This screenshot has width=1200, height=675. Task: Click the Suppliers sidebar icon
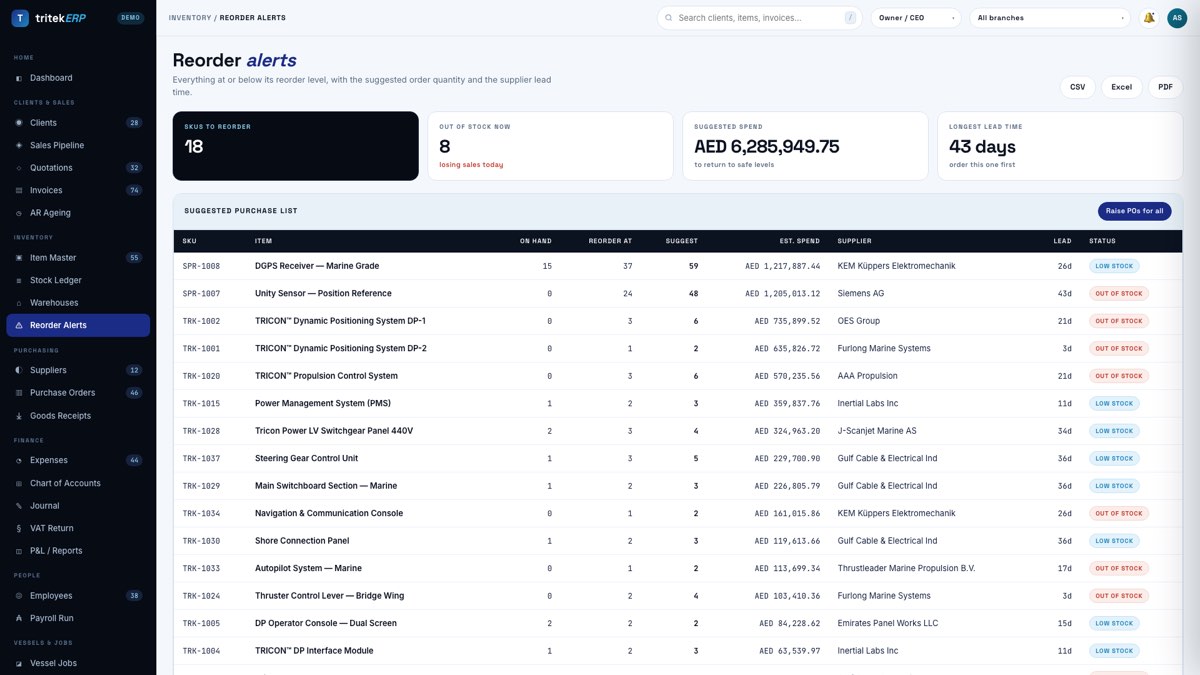click(x=19, y=370)
